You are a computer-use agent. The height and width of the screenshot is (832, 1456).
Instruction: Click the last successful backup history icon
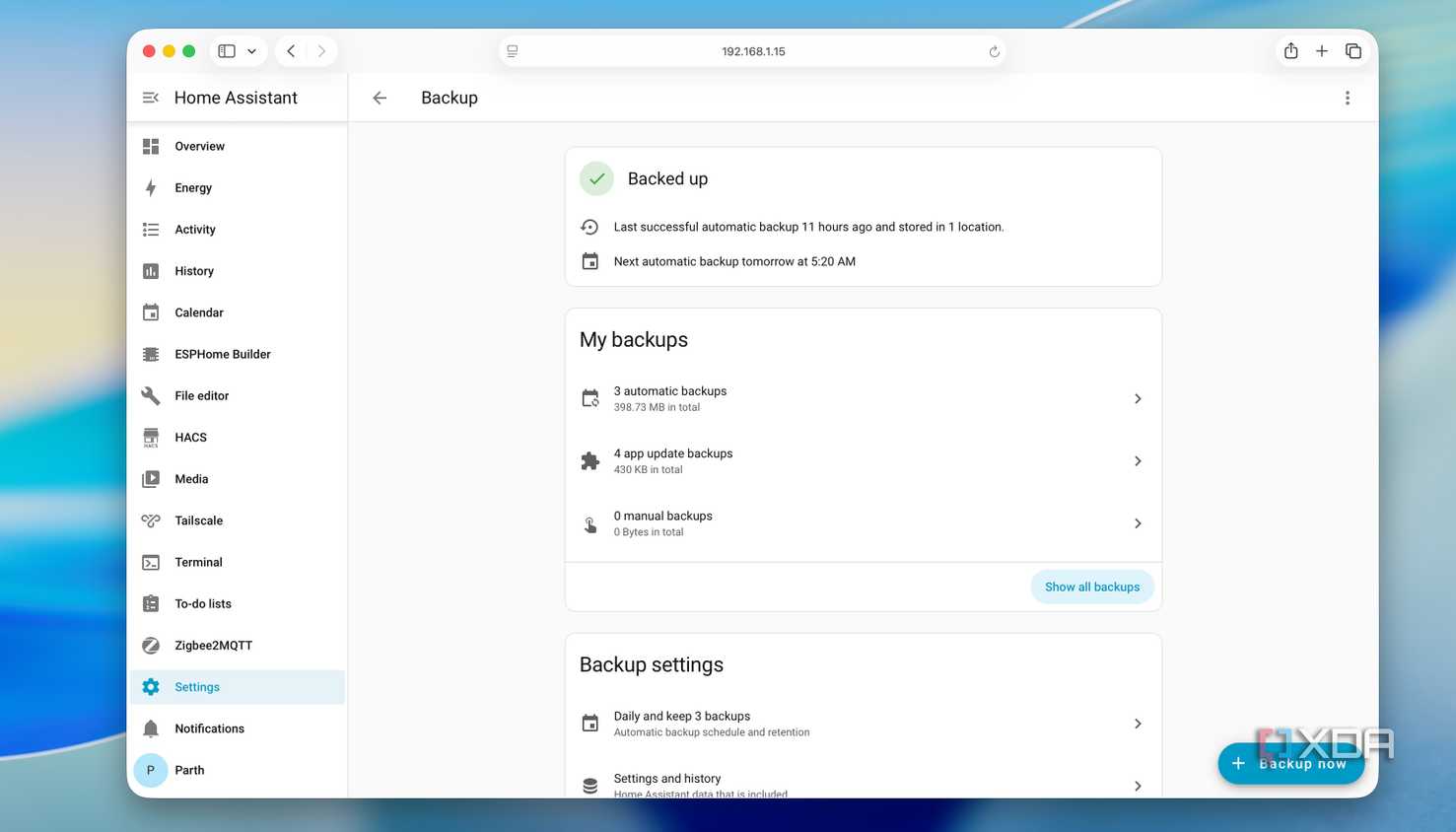coord(590,227)
